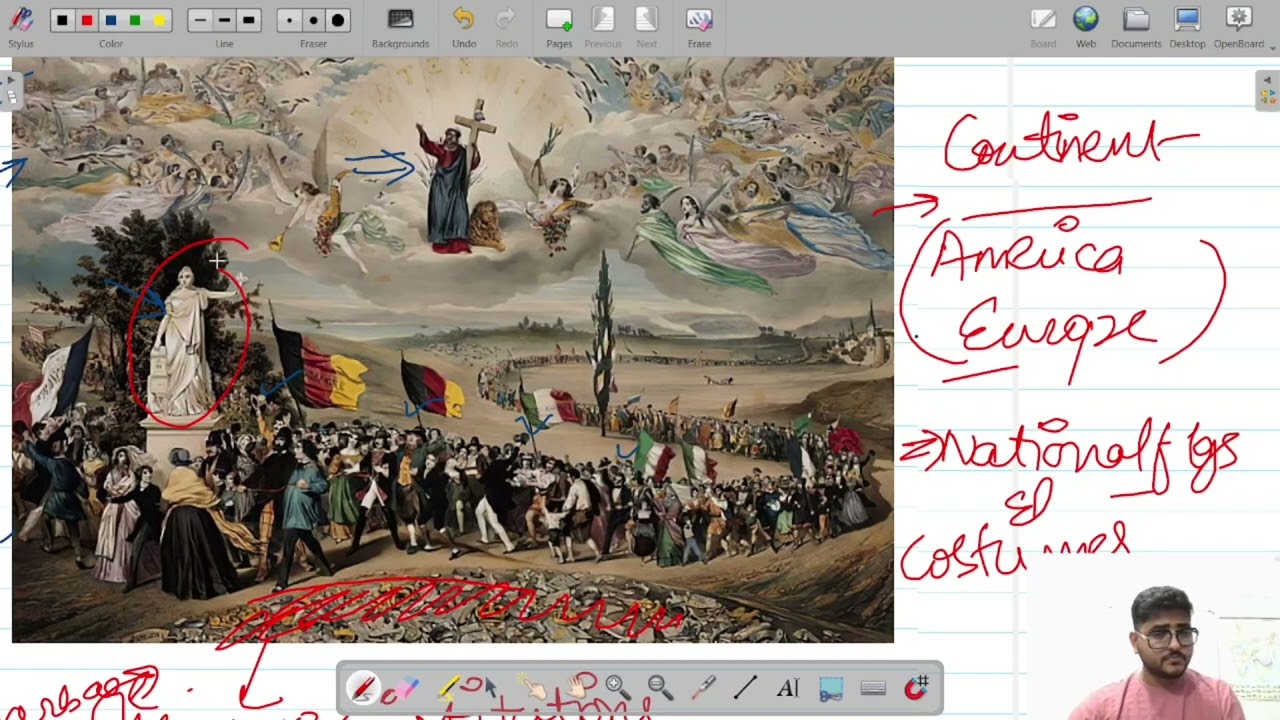Pick the text tool in palette
The width and height of the screenshot is (1280, 720).
tap(788, 688)
